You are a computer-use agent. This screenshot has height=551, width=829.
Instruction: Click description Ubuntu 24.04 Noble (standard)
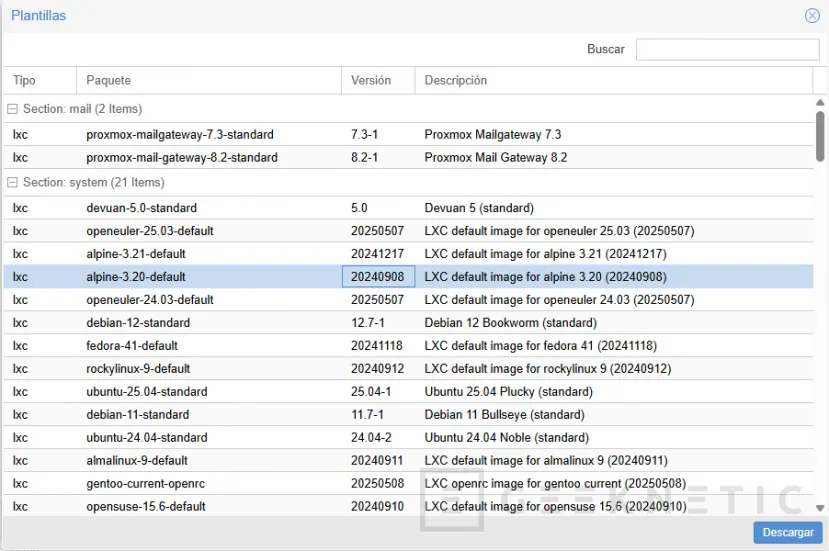tap(506, 438)
